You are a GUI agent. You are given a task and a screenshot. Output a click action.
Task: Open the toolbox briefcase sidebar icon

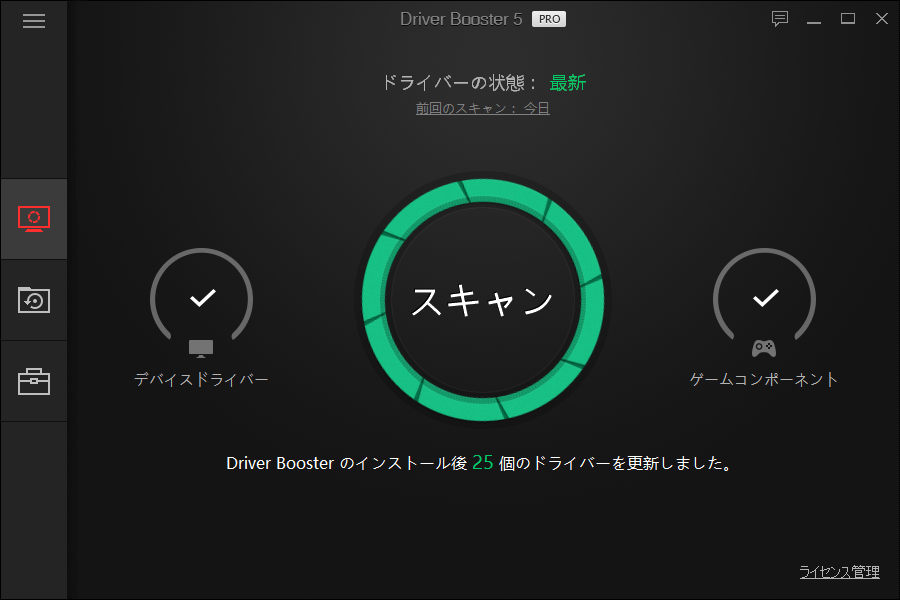(34, 381)
